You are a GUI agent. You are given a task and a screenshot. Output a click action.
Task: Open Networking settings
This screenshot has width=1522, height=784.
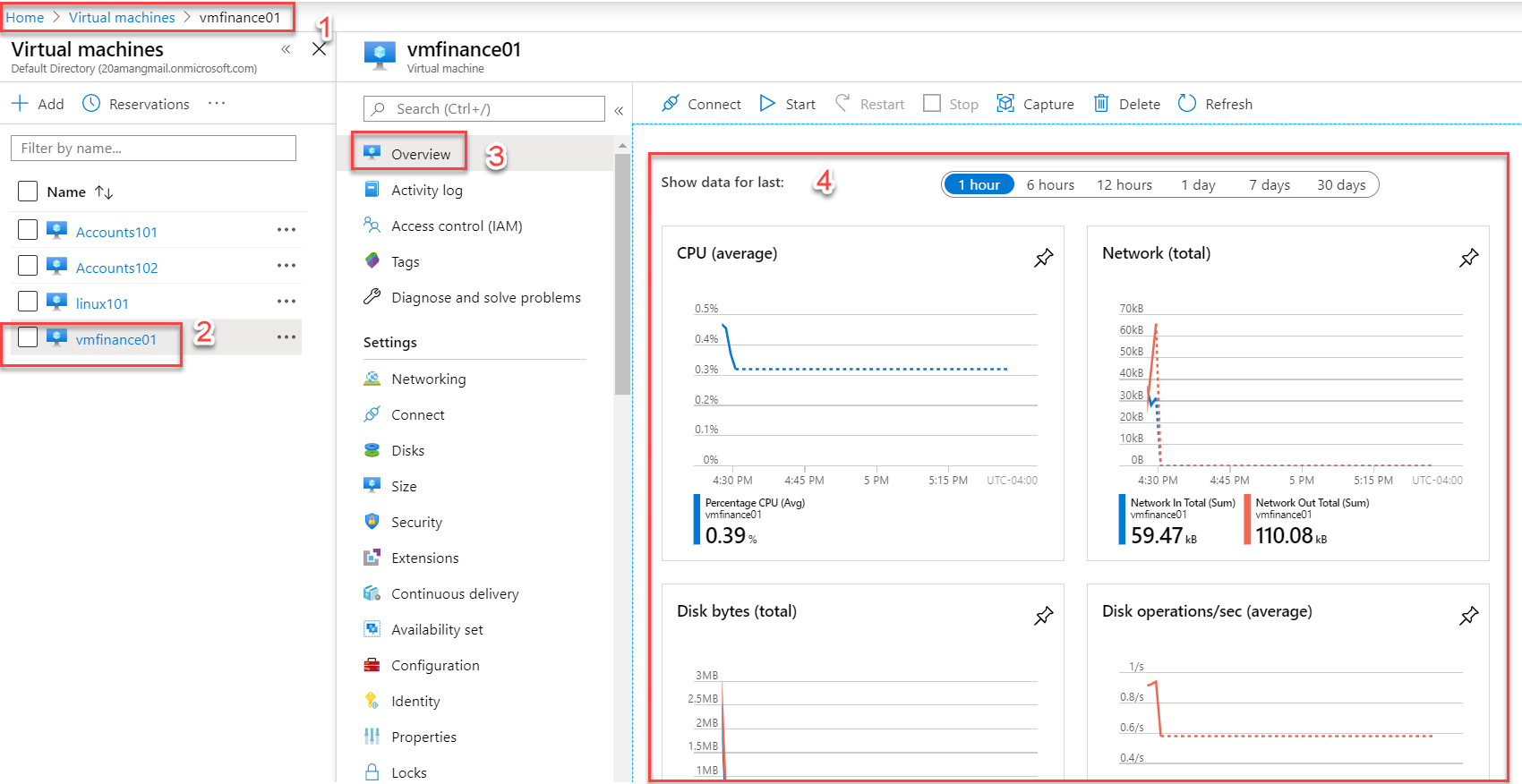[x=428, y=379]
